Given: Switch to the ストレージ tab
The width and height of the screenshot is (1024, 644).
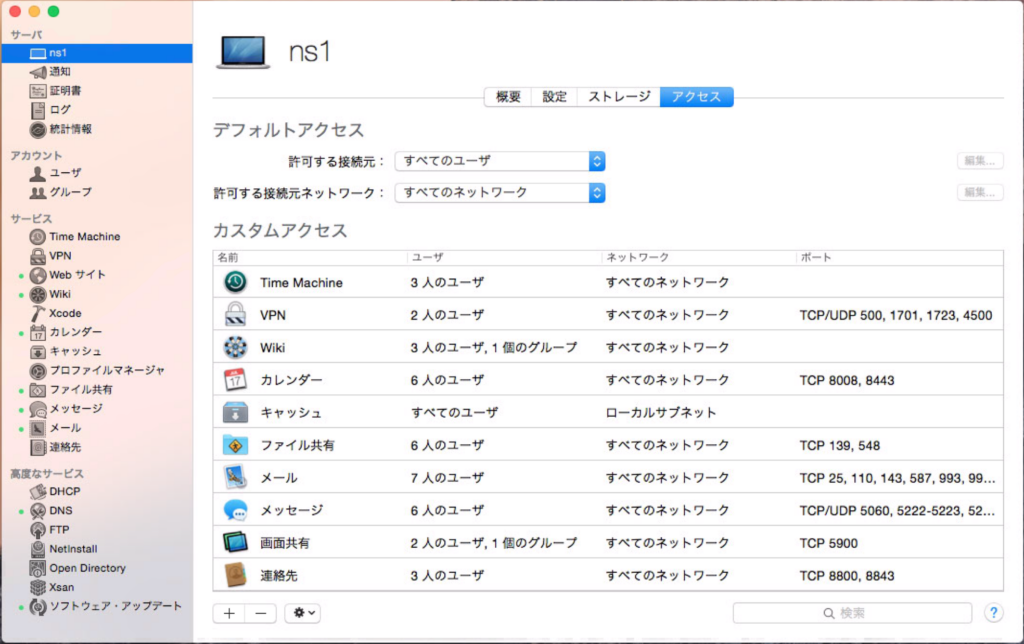Looking at the screenshot, I should (x=619, y=97).
